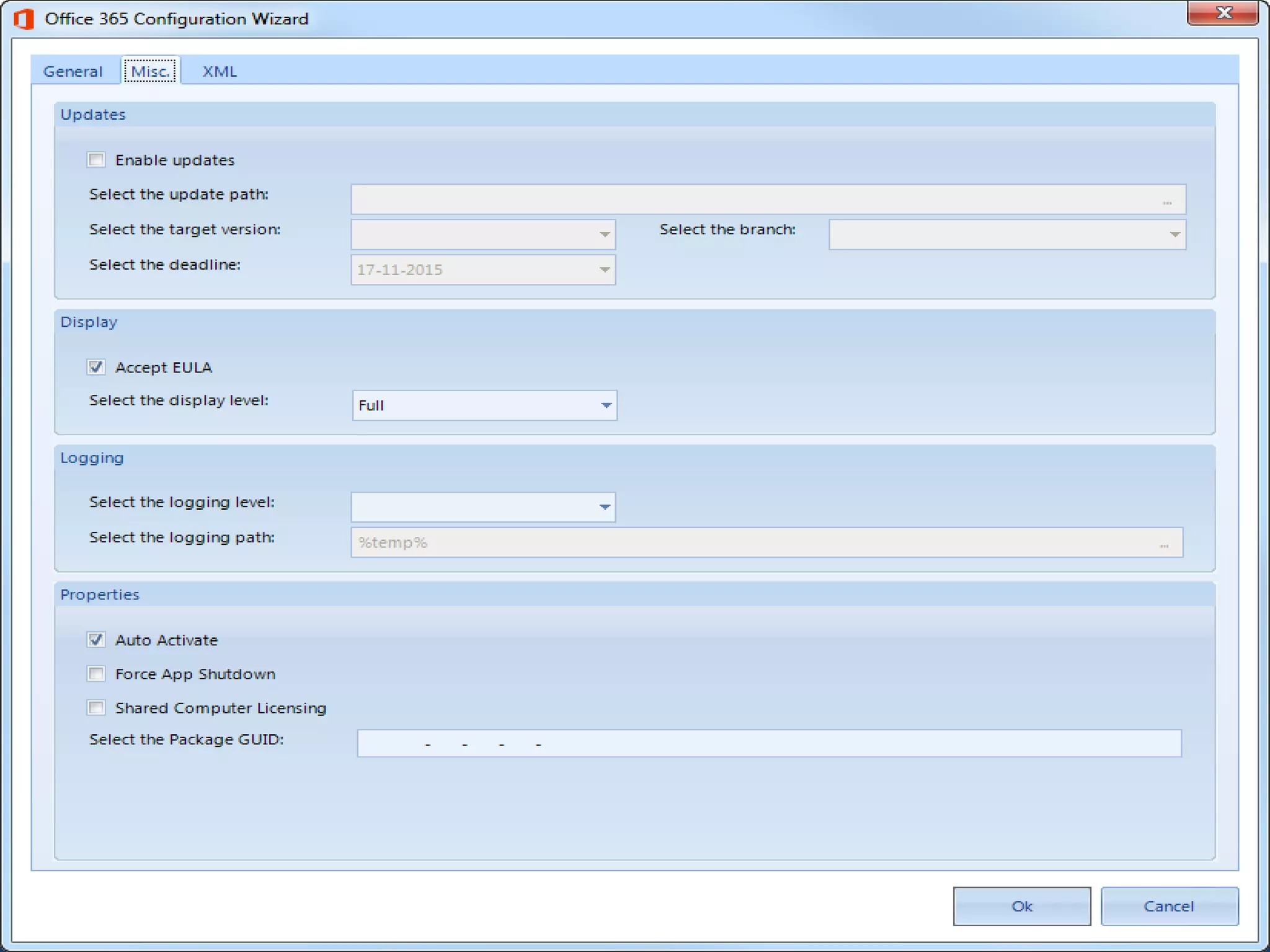Viewport: 1270px width, 952px height.
Task: Select the Misc. tab
Action: 150,71
